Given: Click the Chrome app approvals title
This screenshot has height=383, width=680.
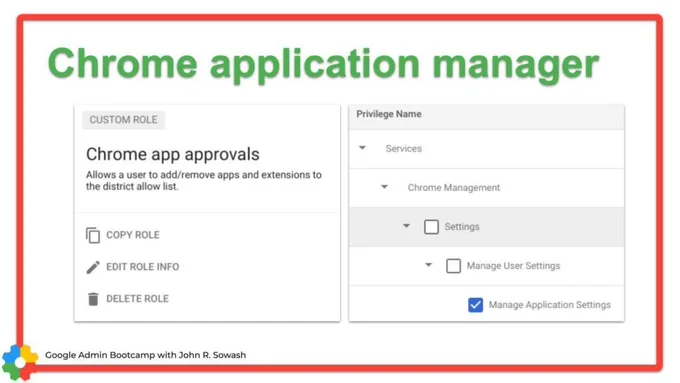Looking at the screenshot, I should (173, 154).
